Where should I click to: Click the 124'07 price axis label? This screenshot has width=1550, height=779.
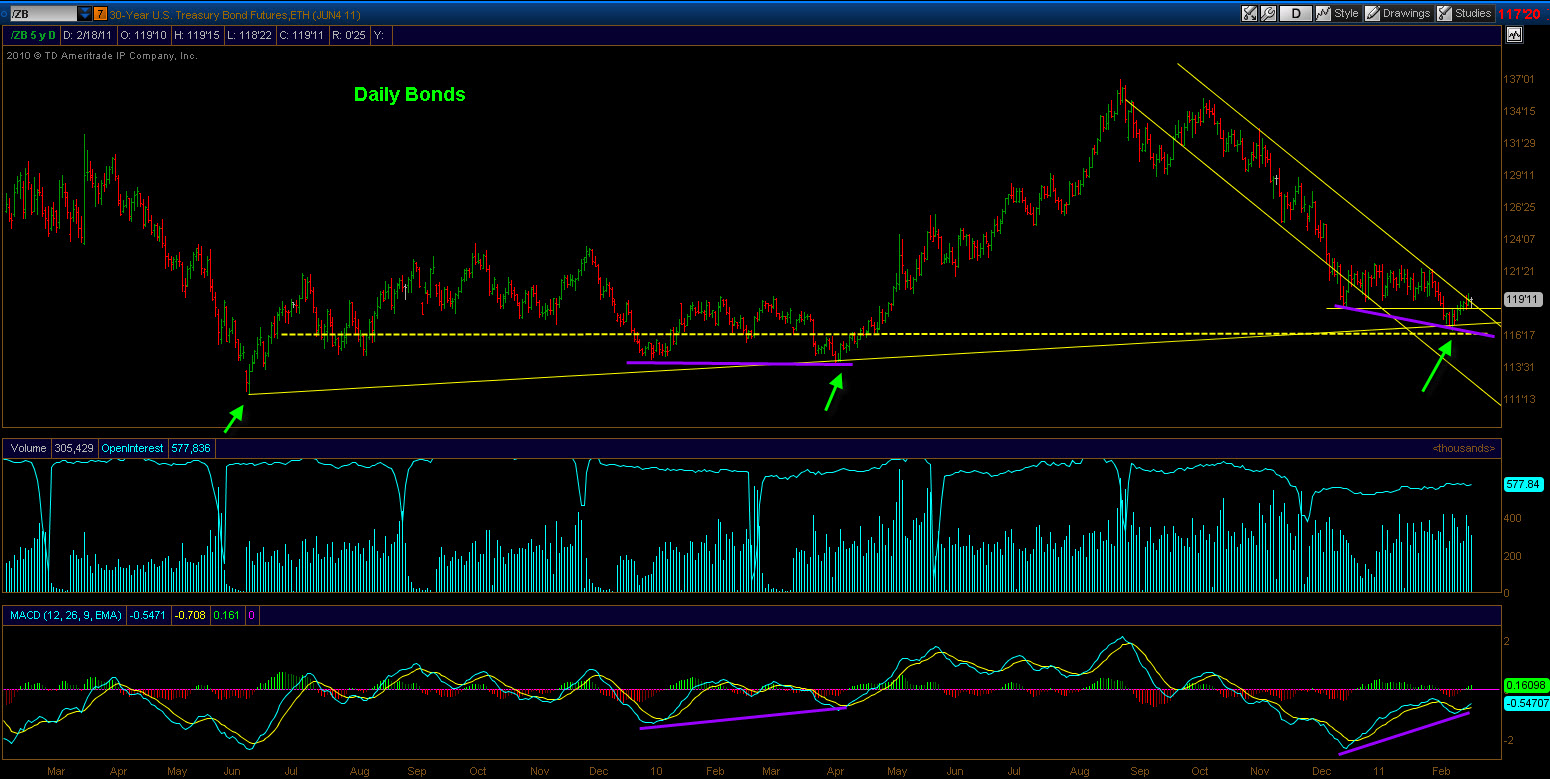1519,240
